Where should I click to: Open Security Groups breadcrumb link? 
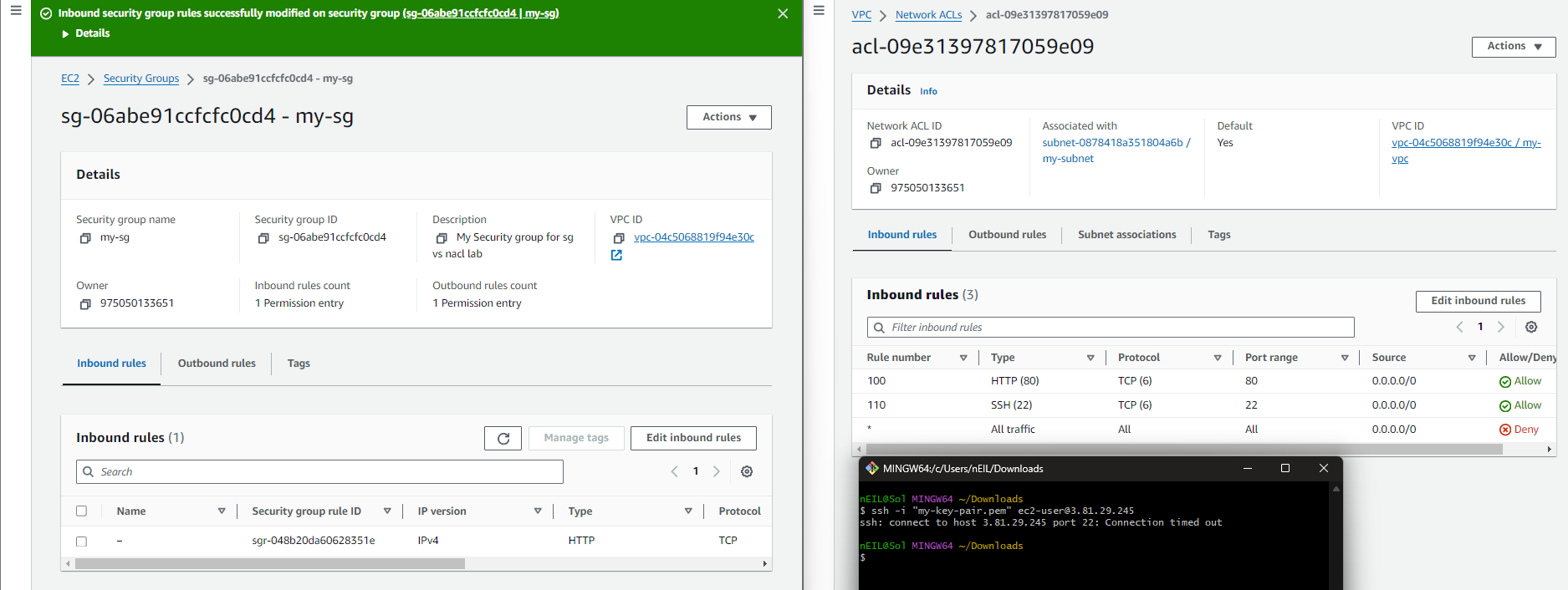141,79
